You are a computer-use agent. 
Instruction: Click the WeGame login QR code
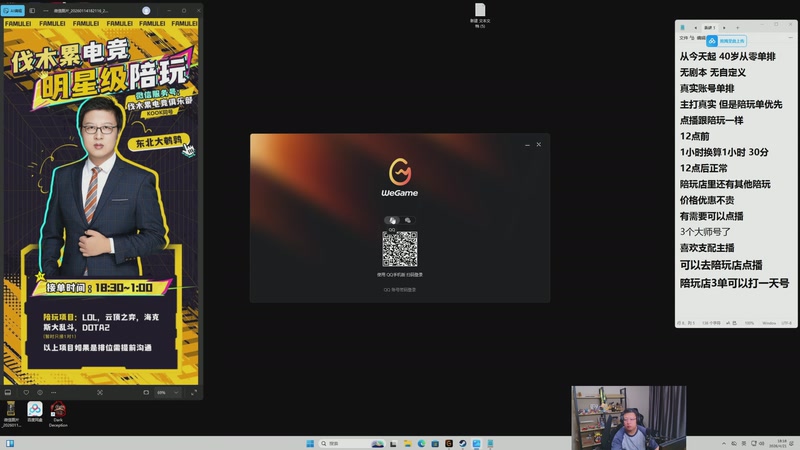(x=400, y=249)
